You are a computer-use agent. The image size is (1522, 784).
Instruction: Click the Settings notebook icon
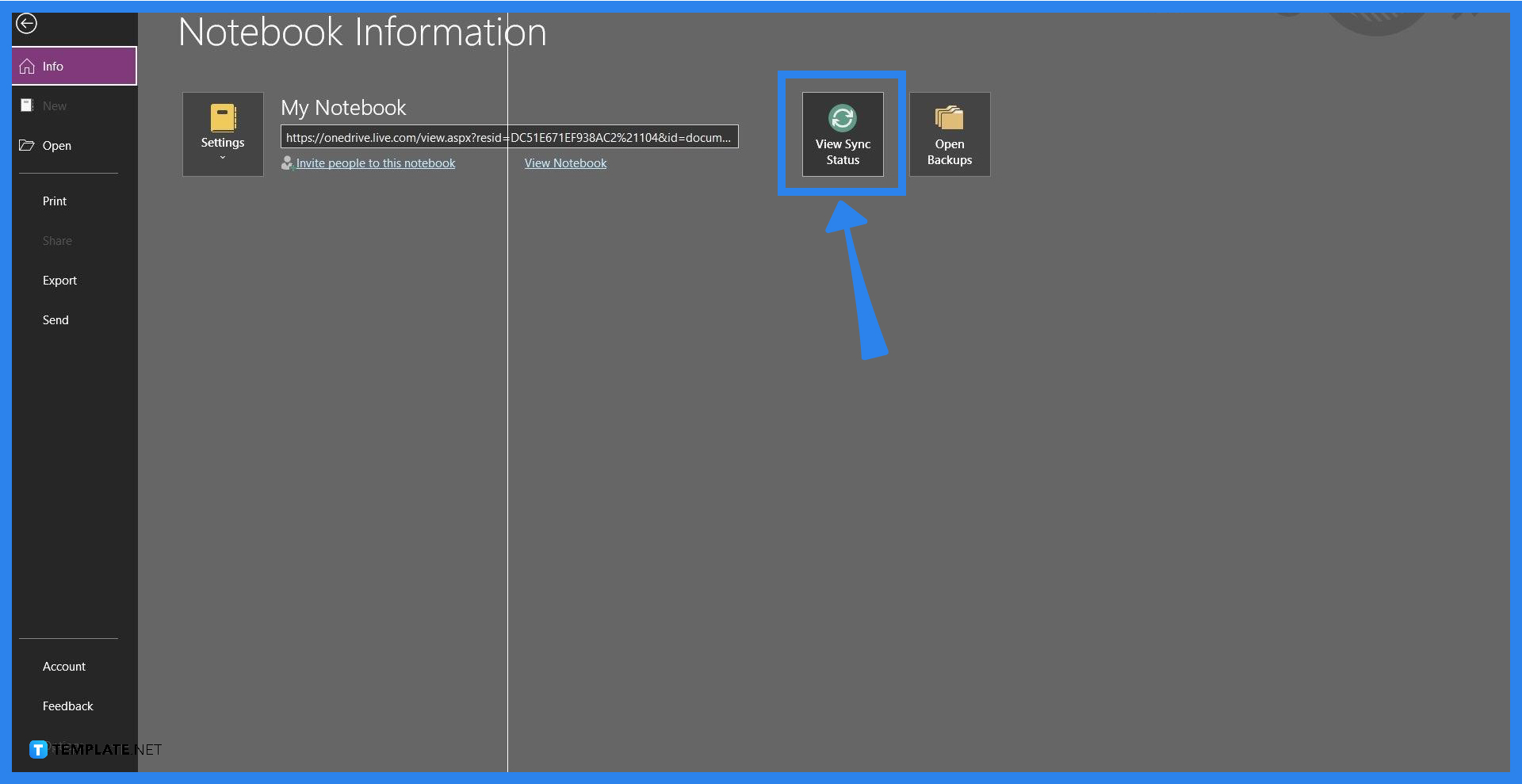[x=222, y=119]
